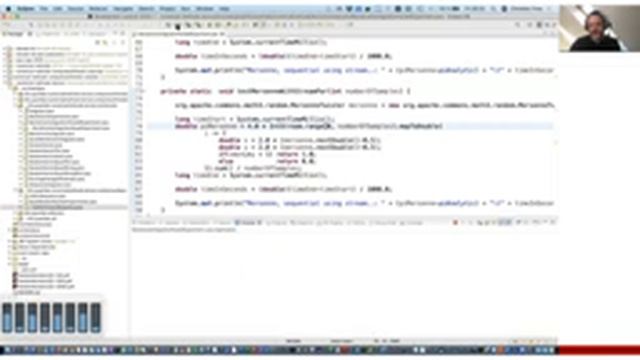Image resolution: width=640 pixels, height=360 pixels.
Task: Click the terminated launch label in Console
Action: 184,230
